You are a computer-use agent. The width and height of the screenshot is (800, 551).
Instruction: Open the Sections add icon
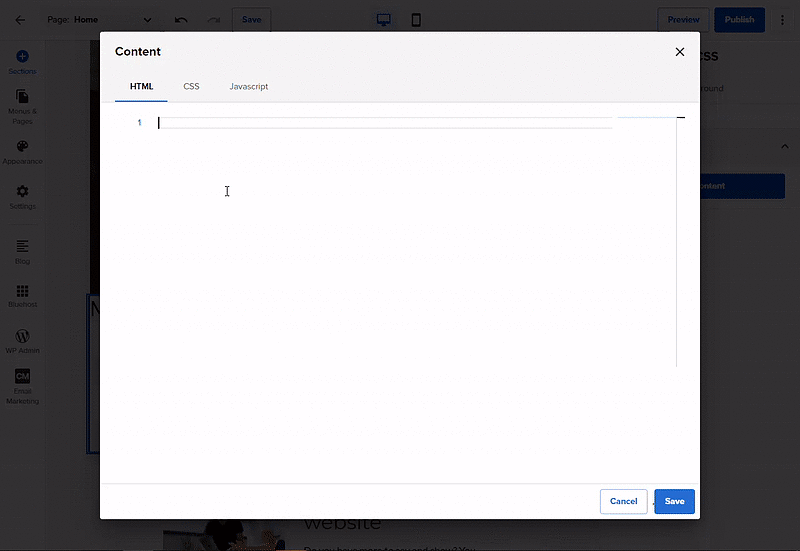coord(22,57)
